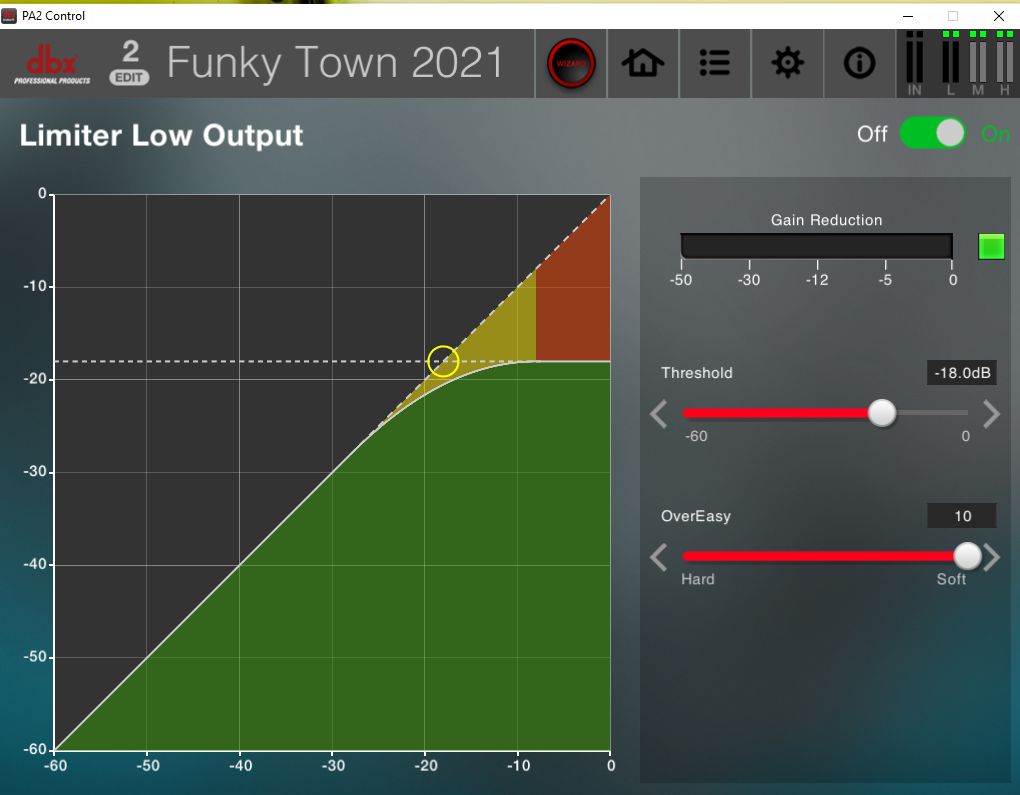Click the Threshold -18.0dB value field
This screenshot has width=1020, height=795.
961,373
